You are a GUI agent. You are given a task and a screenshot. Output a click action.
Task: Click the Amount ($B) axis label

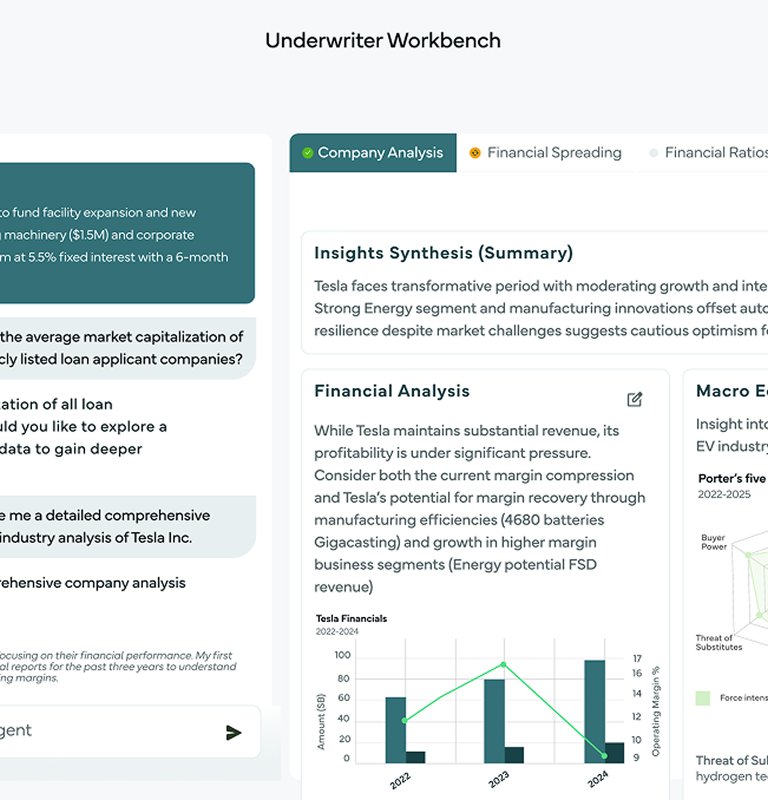click(x=320, y=721)
